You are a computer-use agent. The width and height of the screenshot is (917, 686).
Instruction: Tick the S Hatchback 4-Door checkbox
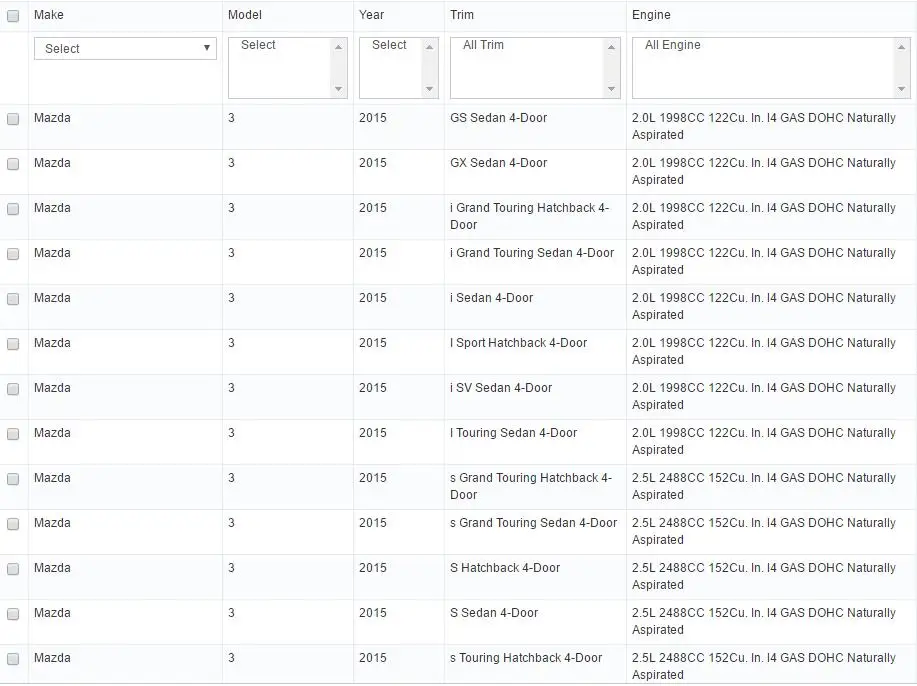click(x=13, y=570)
